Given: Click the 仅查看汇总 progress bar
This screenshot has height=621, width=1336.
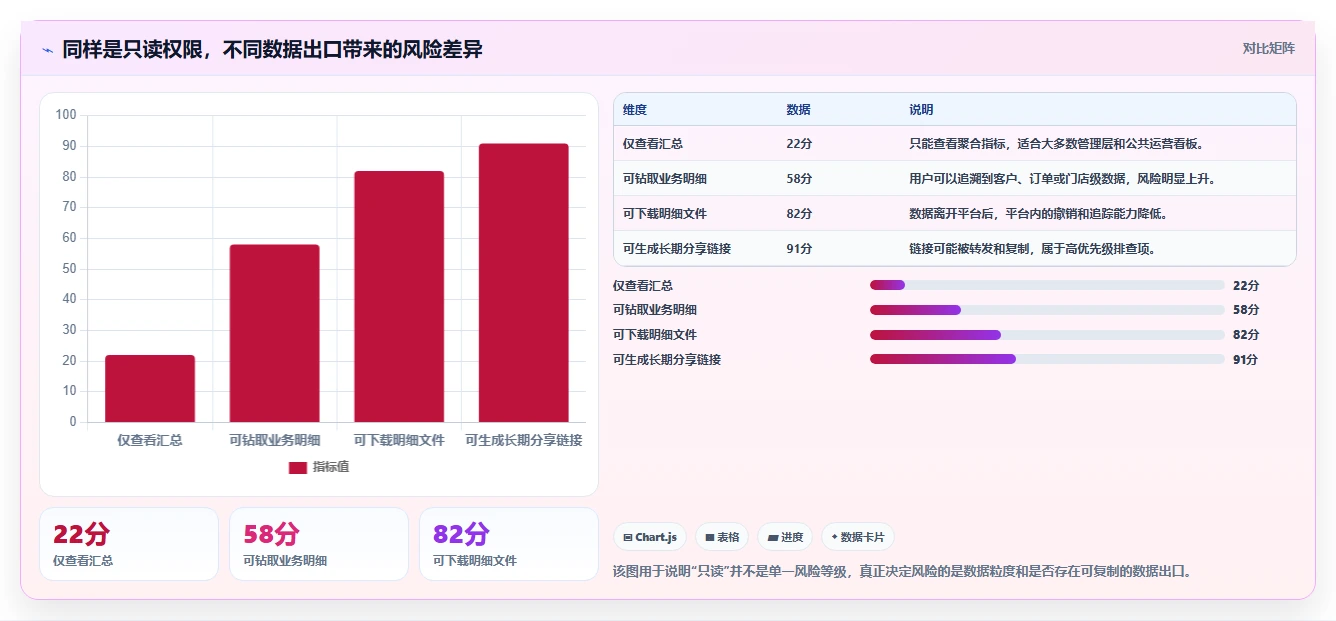Looking at the screenshot, I should coord(1047,285).
